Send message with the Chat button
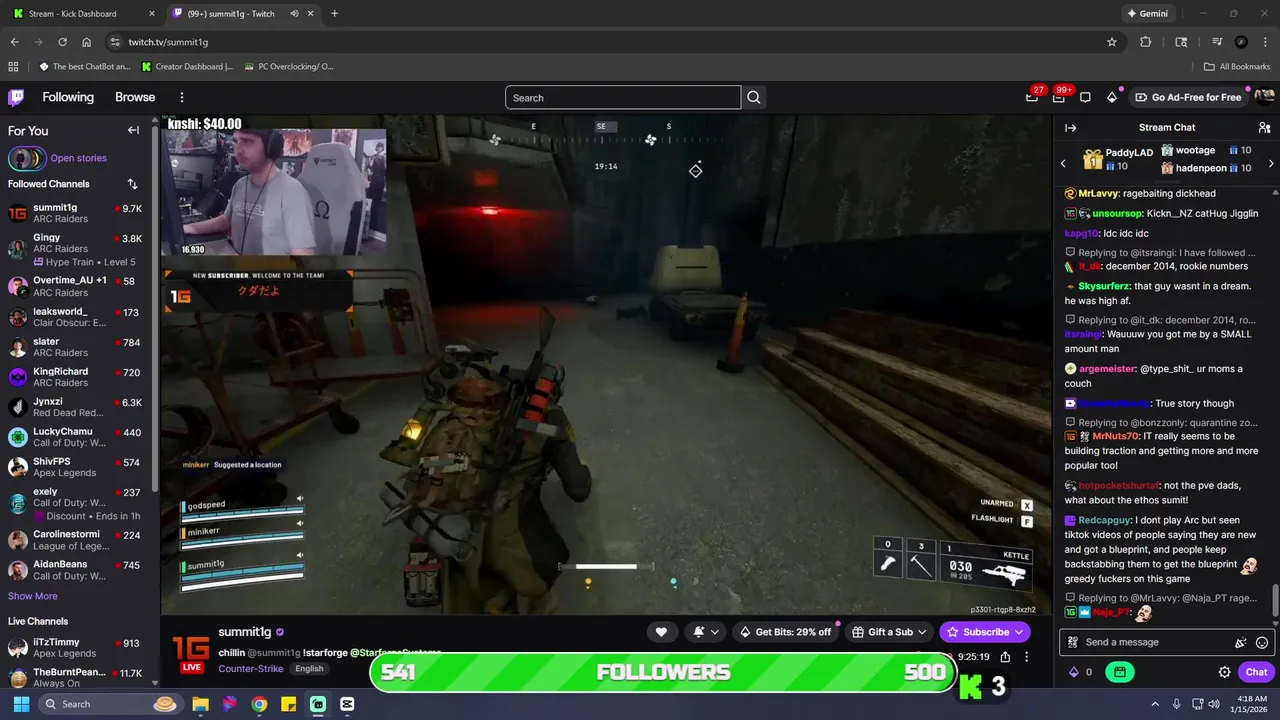Viewport: 1280px width, 720px height. [x=1256, y=672]
